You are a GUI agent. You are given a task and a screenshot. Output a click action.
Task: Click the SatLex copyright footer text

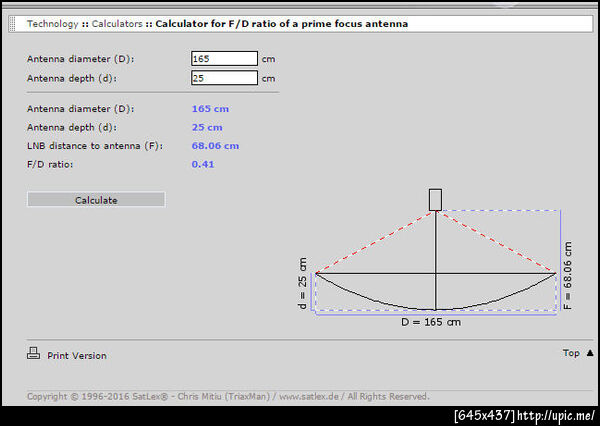(x=228, y=396)
